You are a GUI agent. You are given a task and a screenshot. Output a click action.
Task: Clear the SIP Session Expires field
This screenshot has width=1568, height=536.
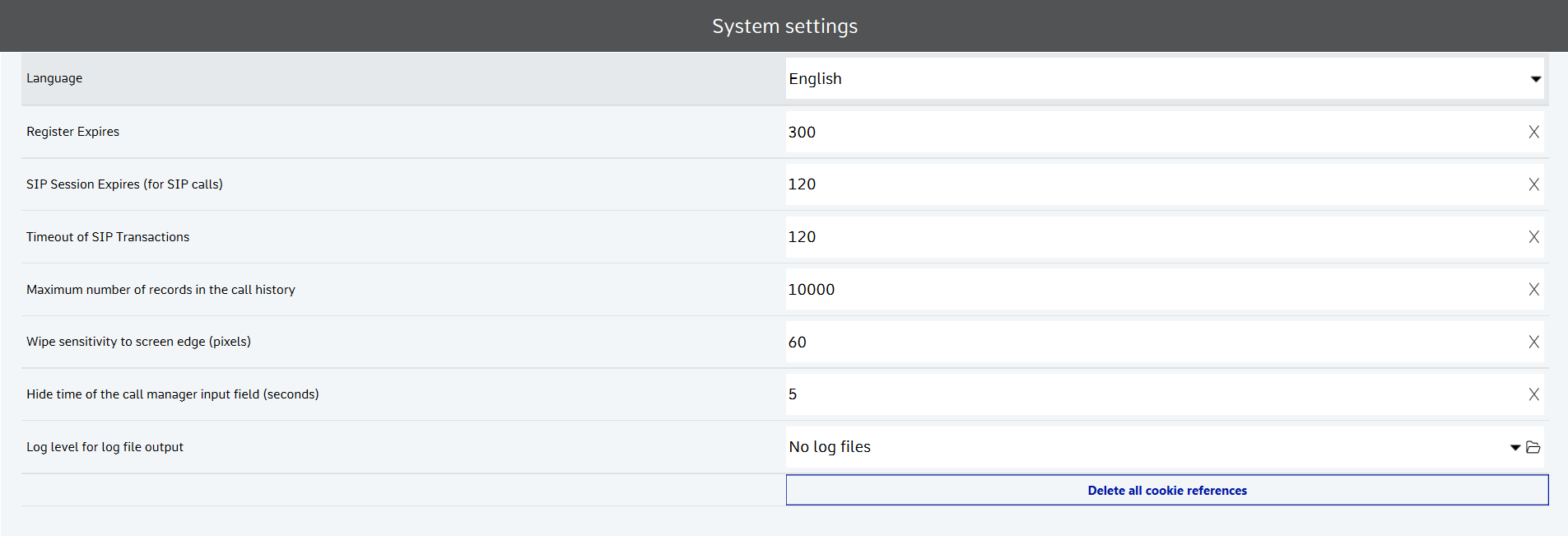pos(1533,184)
